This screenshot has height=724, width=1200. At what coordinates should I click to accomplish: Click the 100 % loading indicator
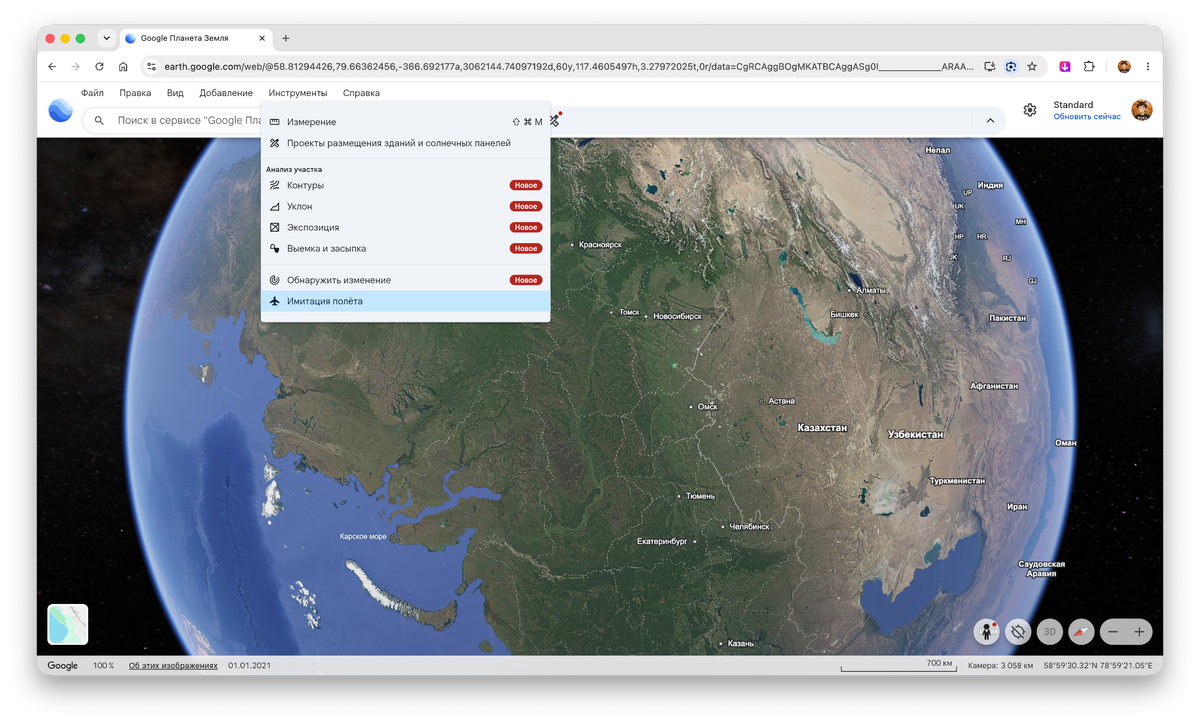pyautogui.click(x=104, y=666)
